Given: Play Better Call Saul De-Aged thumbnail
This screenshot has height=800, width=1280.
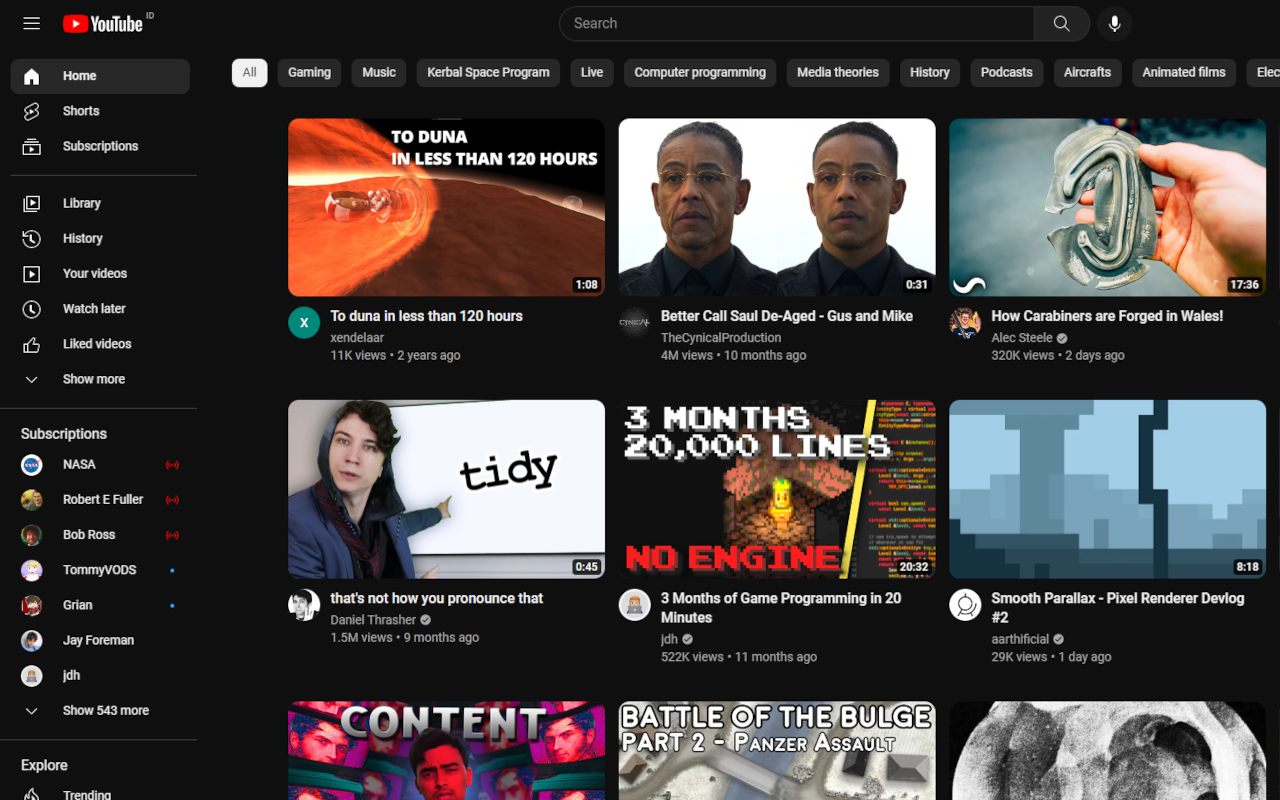Looking at the screenshot, I should (x=777, y=208).
